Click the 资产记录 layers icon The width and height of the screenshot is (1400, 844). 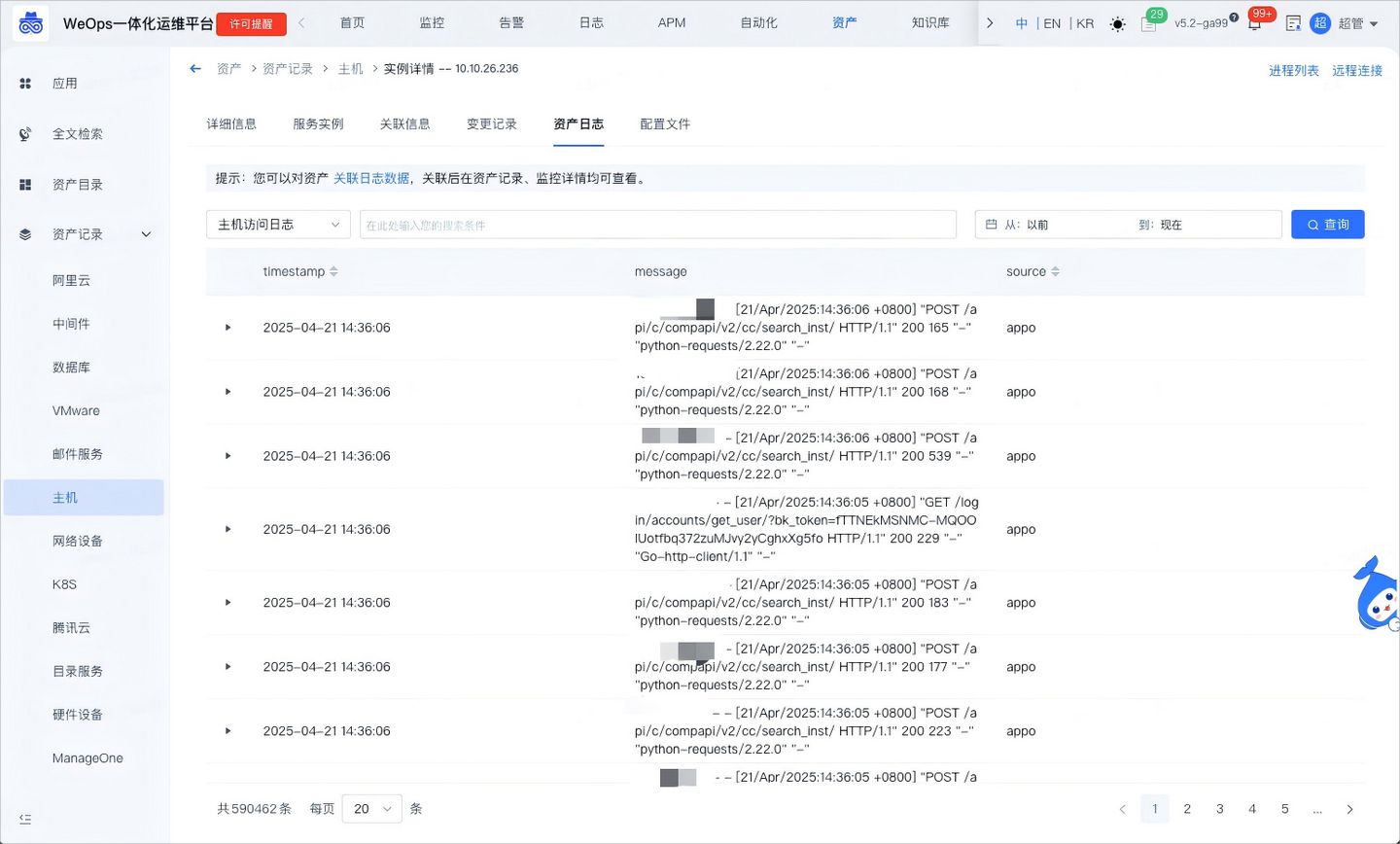pyautogui.click(x=23, y=233)
